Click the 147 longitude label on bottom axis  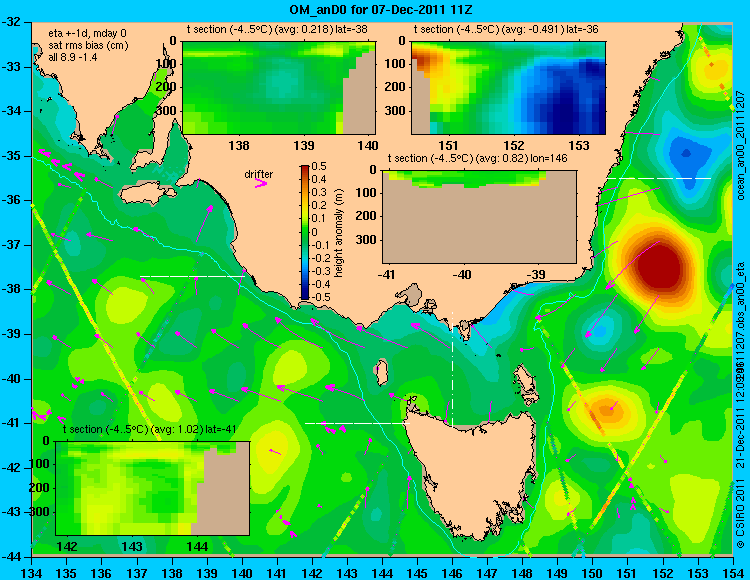[487, 573]
